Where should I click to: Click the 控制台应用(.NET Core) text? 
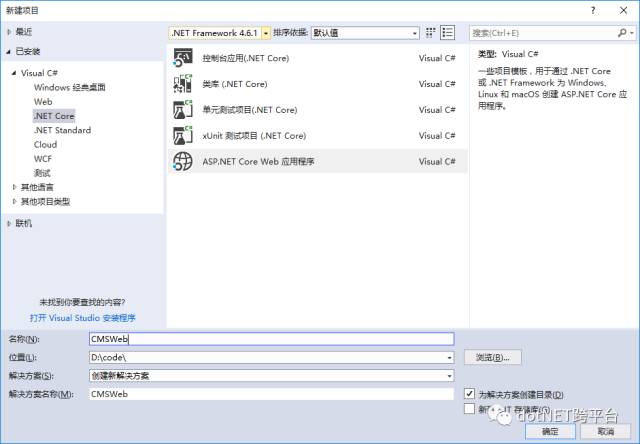tap(246, 58)
